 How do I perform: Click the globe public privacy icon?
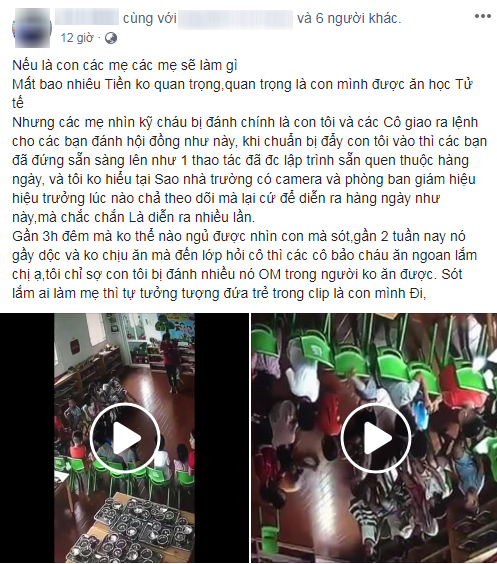pos(111,38)
